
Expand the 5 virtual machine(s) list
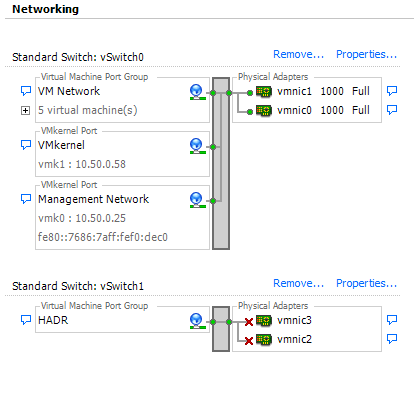tap(25, 110)
